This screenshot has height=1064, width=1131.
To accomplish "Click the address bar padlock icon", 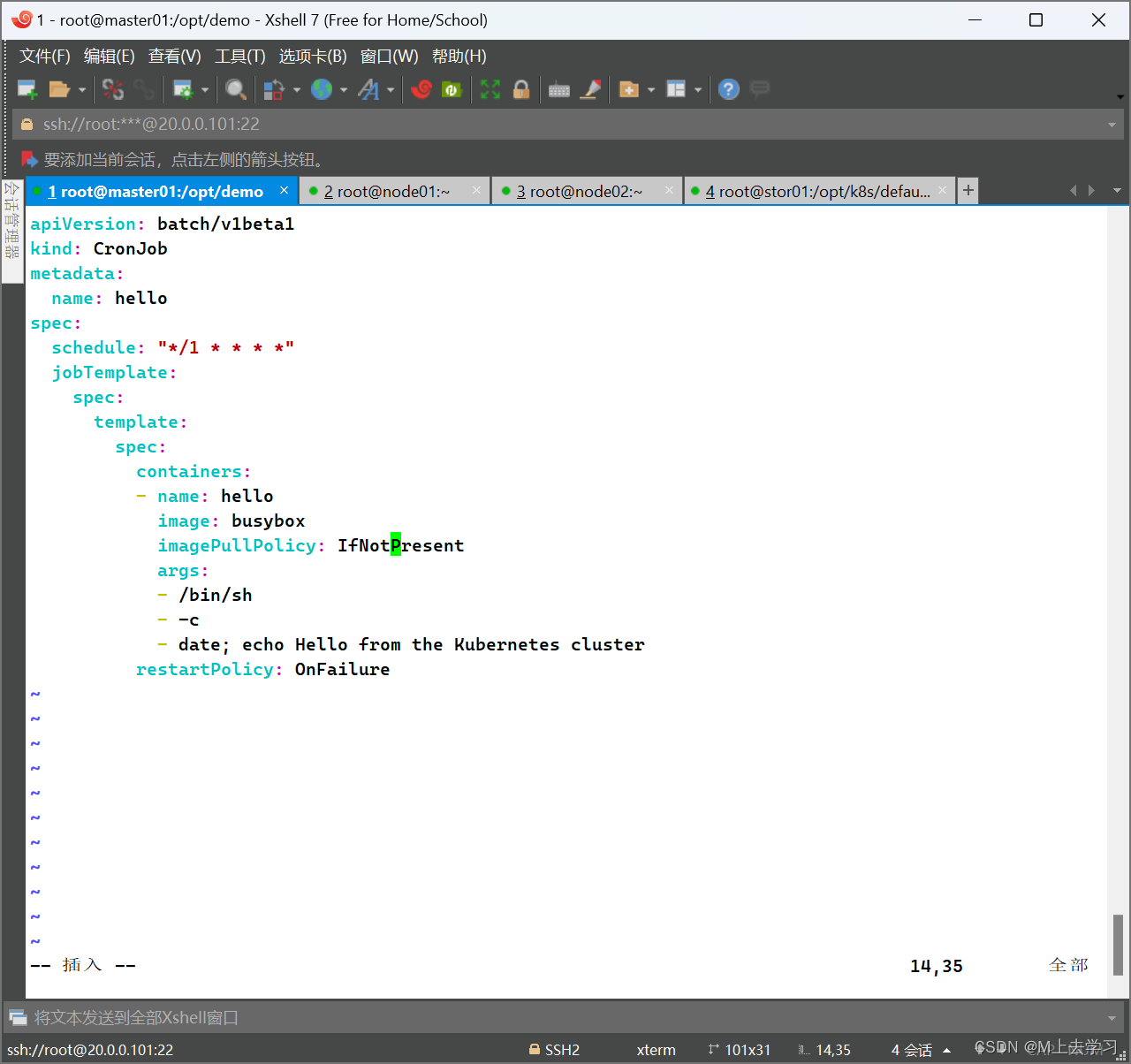I will (x=27, y=125).
